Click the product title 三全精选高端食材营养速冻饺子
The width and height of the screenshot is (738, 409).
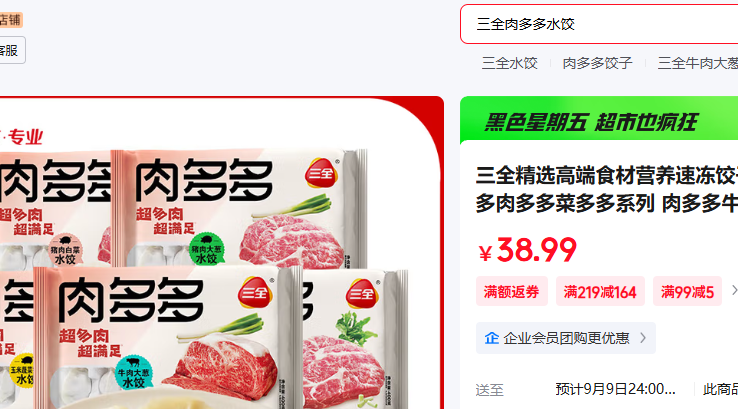(x=607, y=176)
